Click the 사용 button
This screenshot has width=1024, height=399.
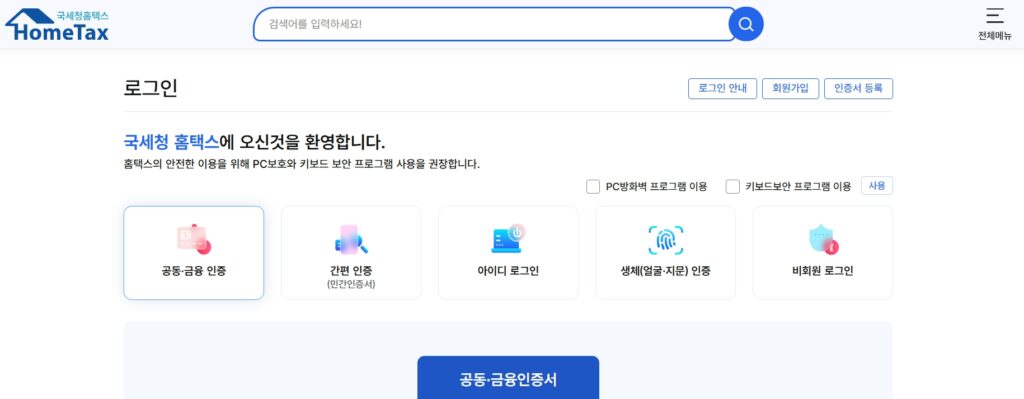[x=876, y=186]
